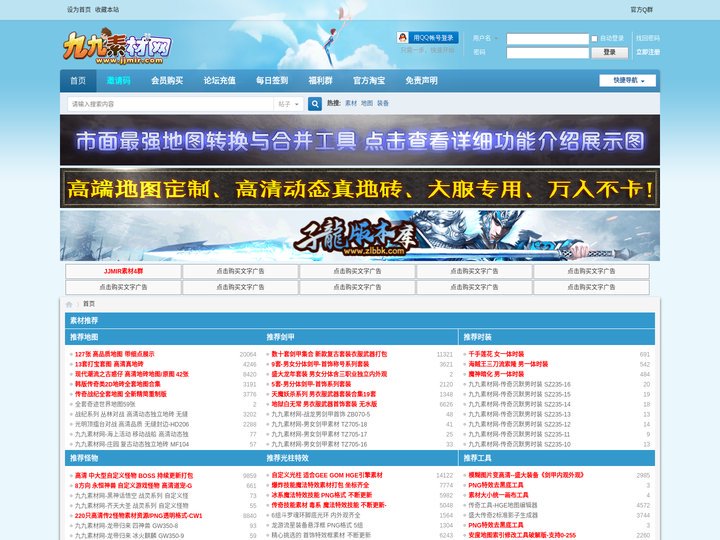Open 素材大小统一画布工具 post
The width and height of the screenshot is (720, 540).
[x=498, y=495]
